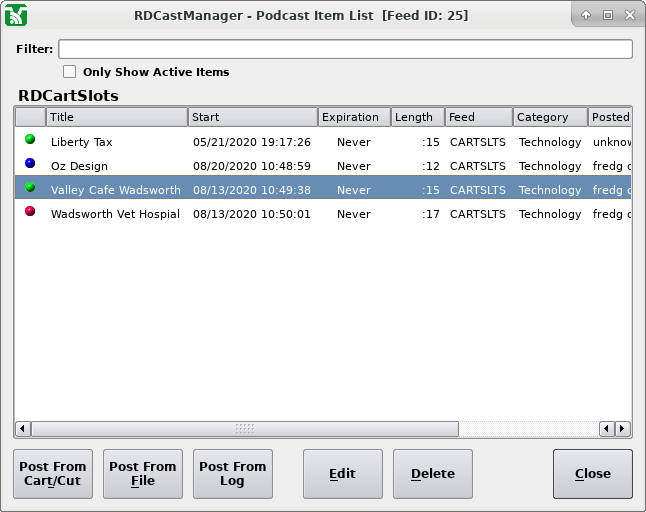Click the start date 08/13/2020 10:49:38
The width and height of the screenshot is (646, 512).
[252, 190]
